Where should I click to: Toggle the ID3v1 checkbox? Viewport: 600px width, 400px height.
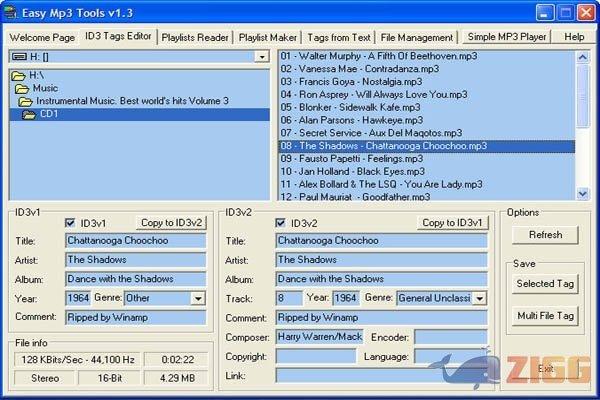(x=70, y=222)
